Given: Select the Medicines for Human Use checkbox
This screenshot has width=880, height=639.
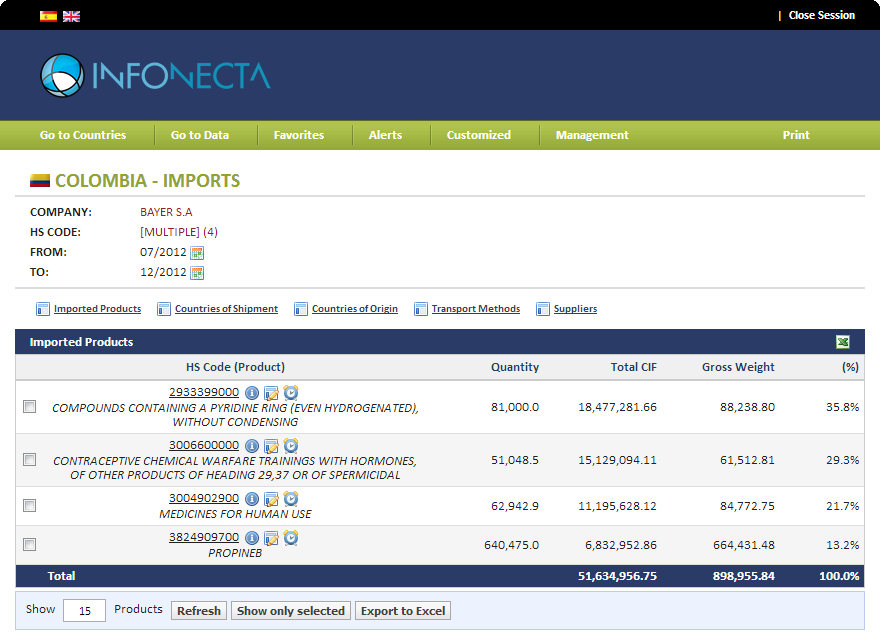Looking at the screenshot, I should (30, 506).
